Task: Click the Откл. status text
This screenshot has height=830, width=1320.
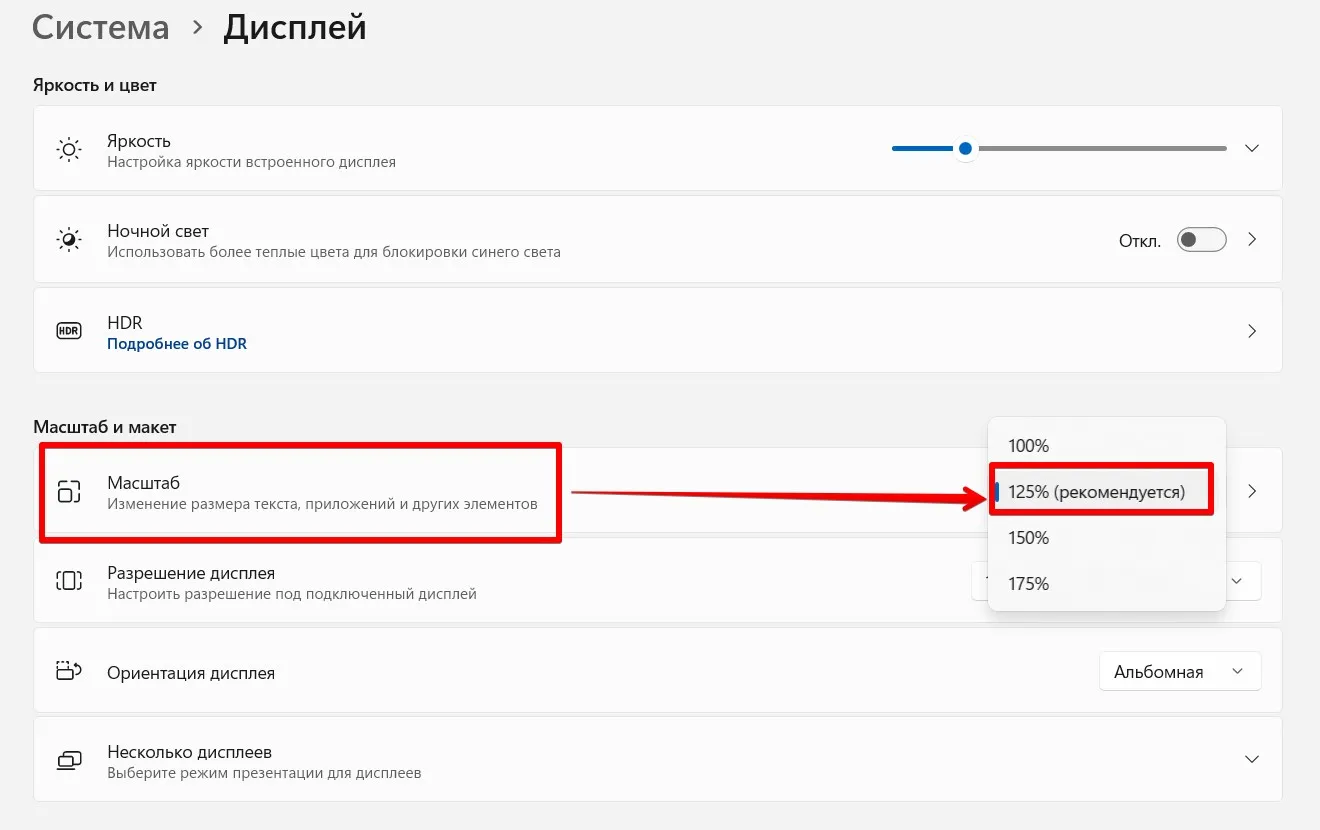Action: pos(1140,241)
